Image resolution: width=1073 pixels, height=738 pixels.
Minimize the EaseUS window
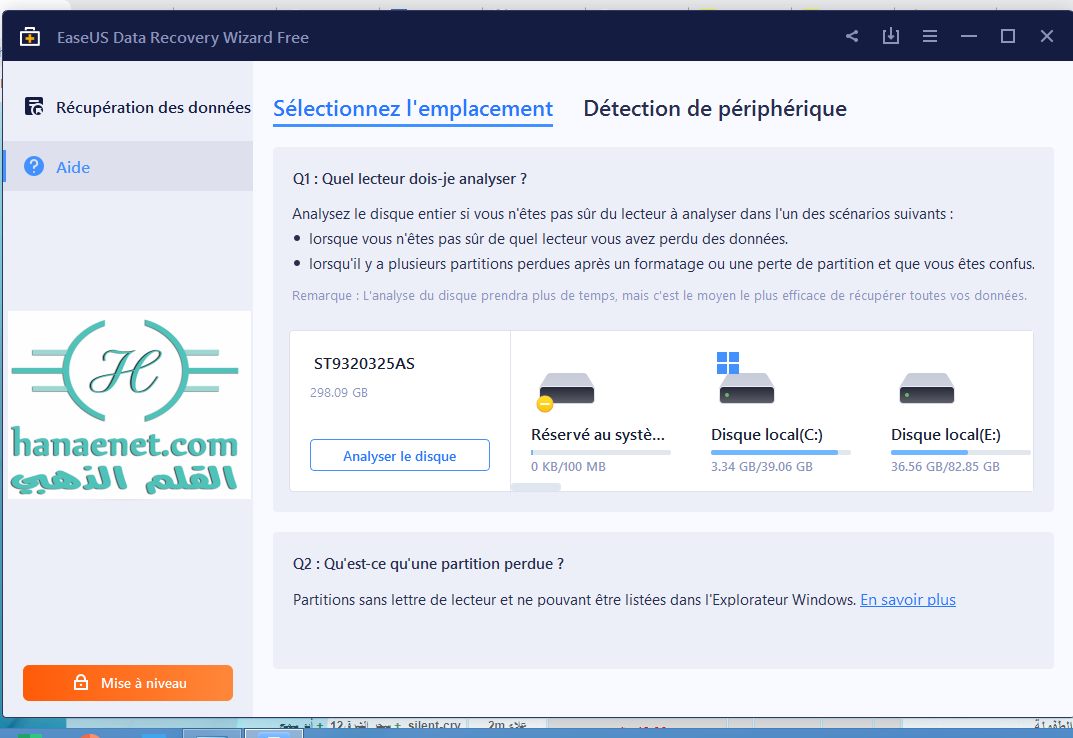click(x=968, y=36)
